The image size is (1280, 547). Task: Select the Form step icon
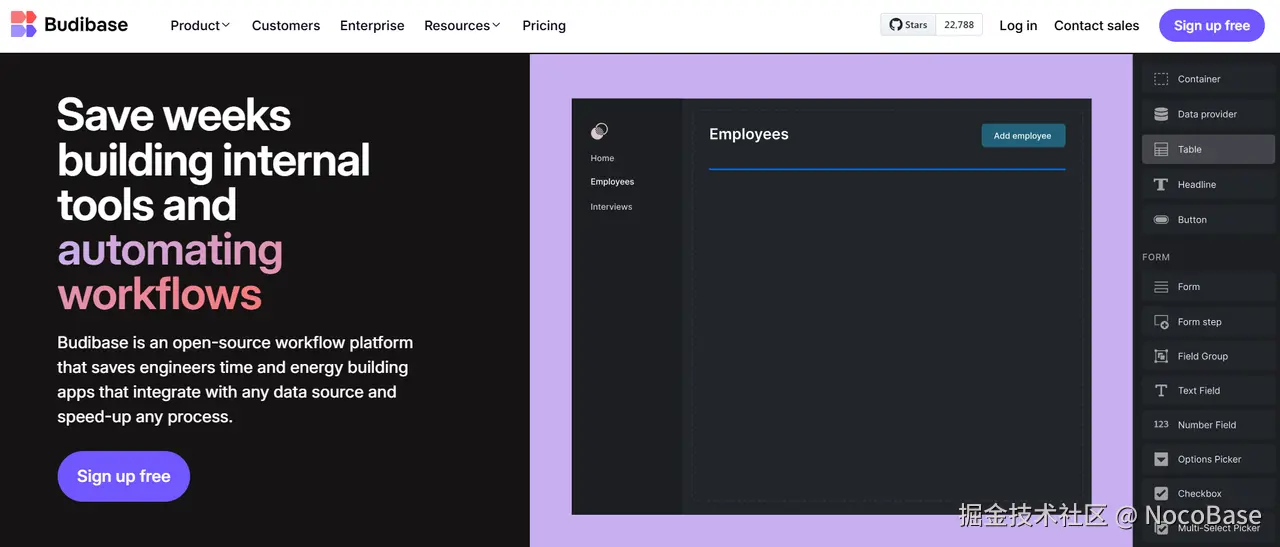[x=1161, y=322]
